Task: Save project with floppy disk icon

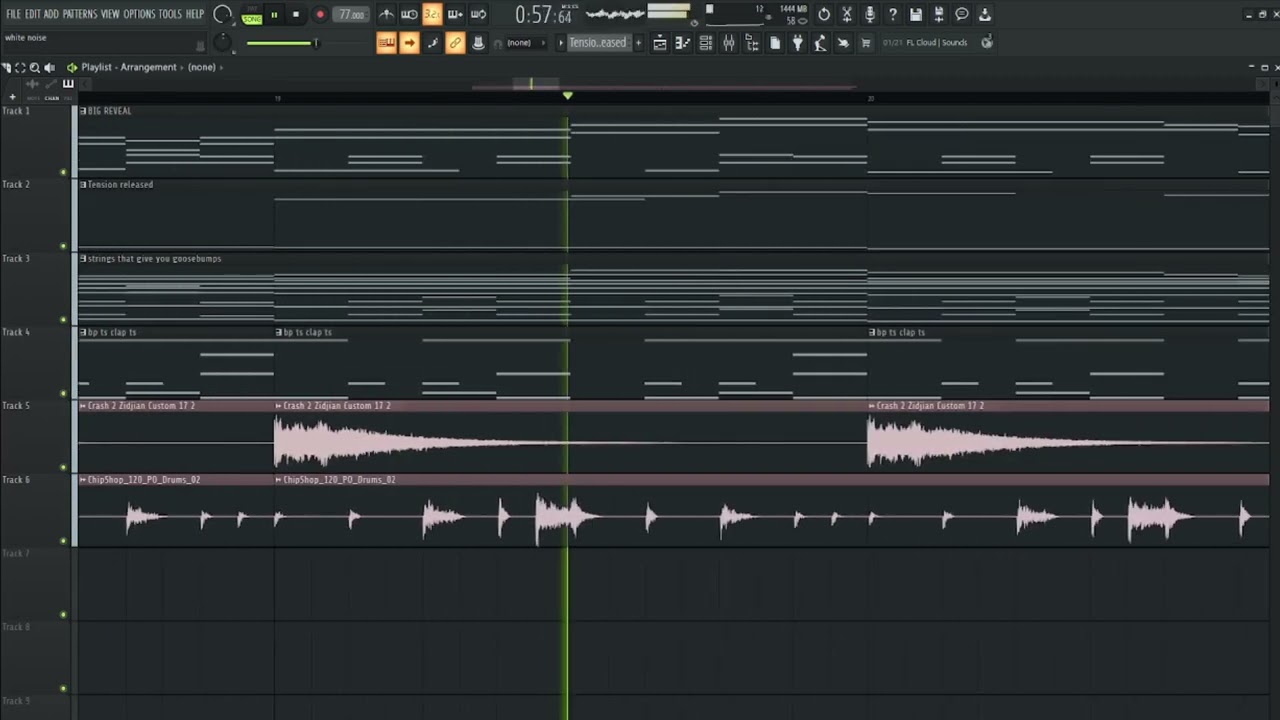Action: pyautogui.click(x=916, y=14)
